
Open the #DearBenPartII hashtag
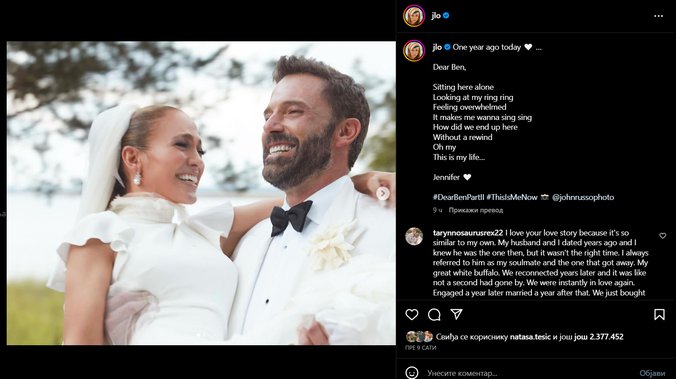point(459,197)
